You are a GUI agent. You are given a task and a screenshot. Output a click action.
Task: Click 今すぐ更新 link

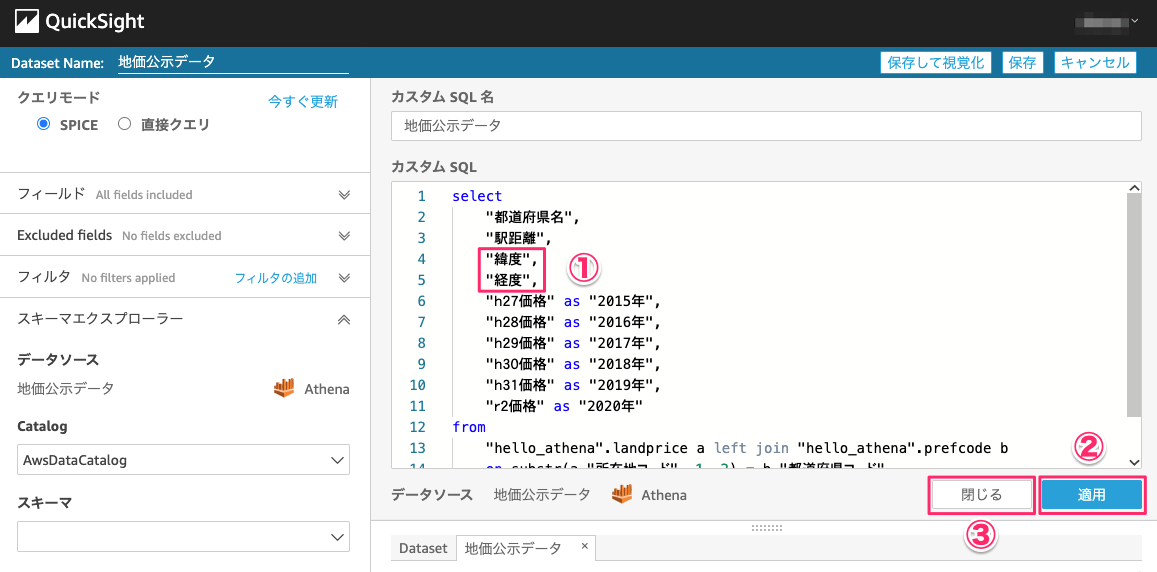pos(303,102)
